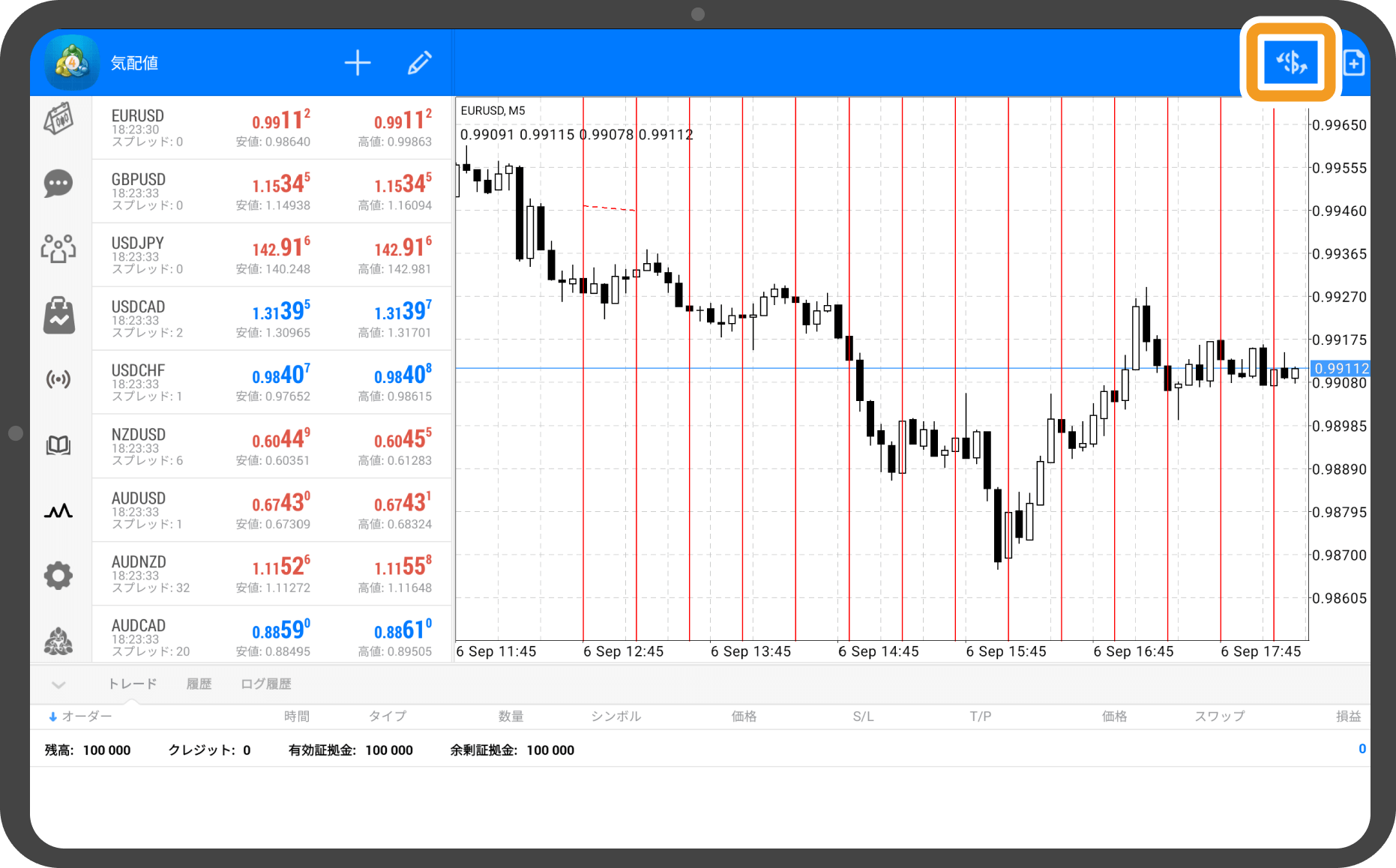Select the USDCAD quote row

click(271, 319)
